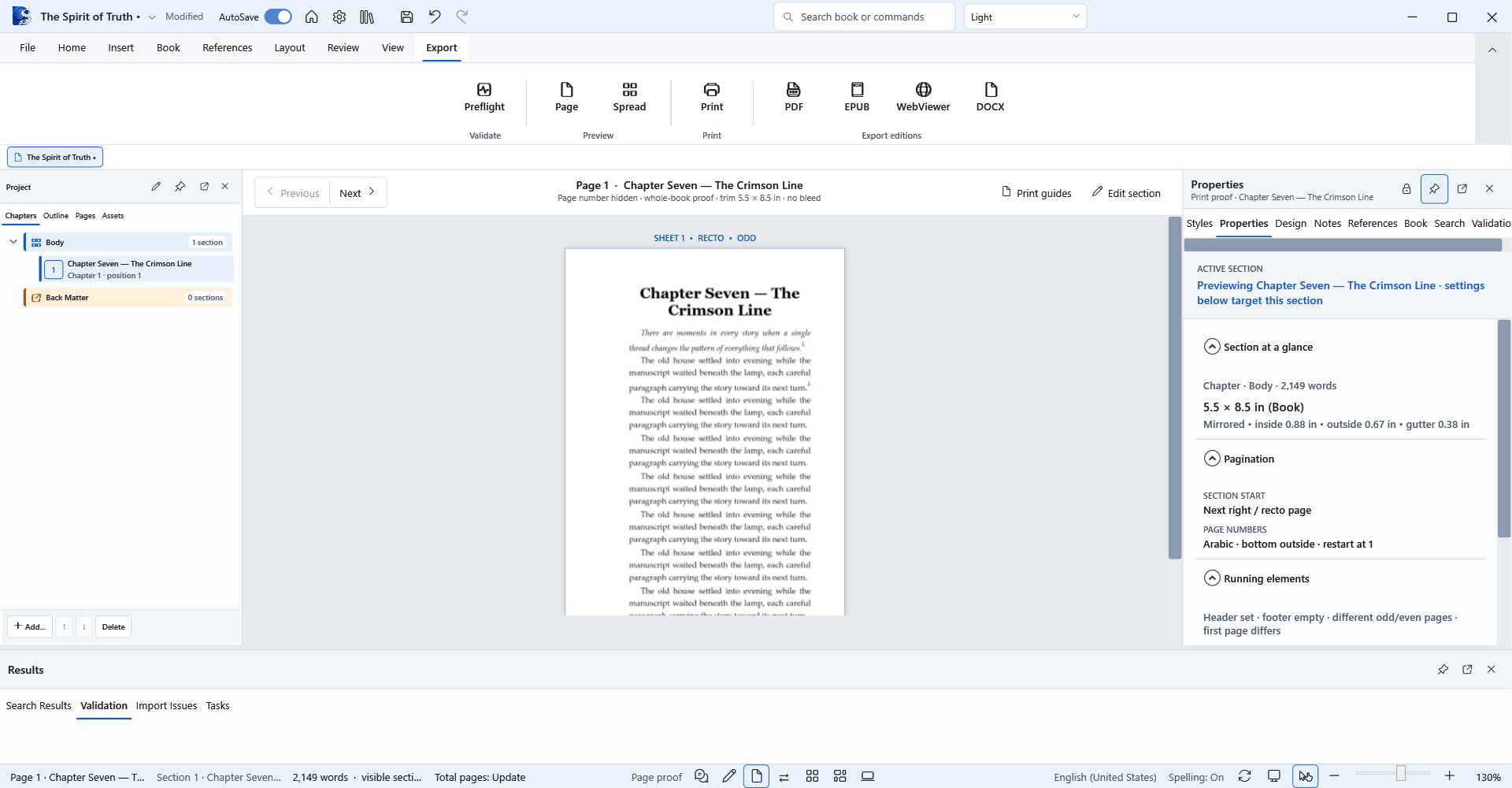This screenshot has height=788, width=1512.
Task: Toggle touch mode icon in status bar
Action: pyautogui.click(x=1306, y=776)
